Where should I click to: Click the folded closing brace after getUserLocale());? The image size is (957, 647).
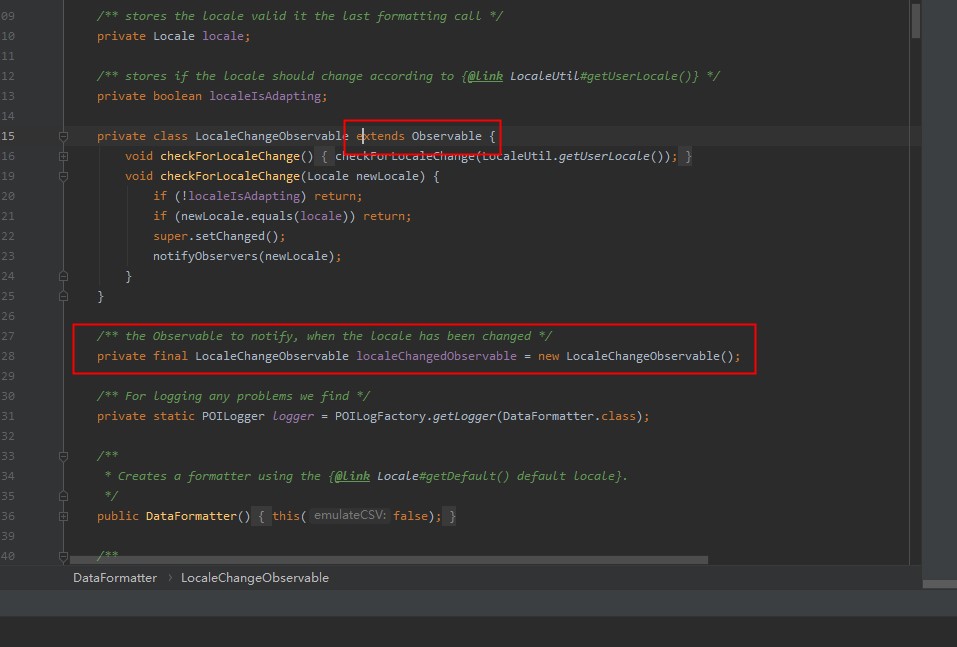[688, 156]
